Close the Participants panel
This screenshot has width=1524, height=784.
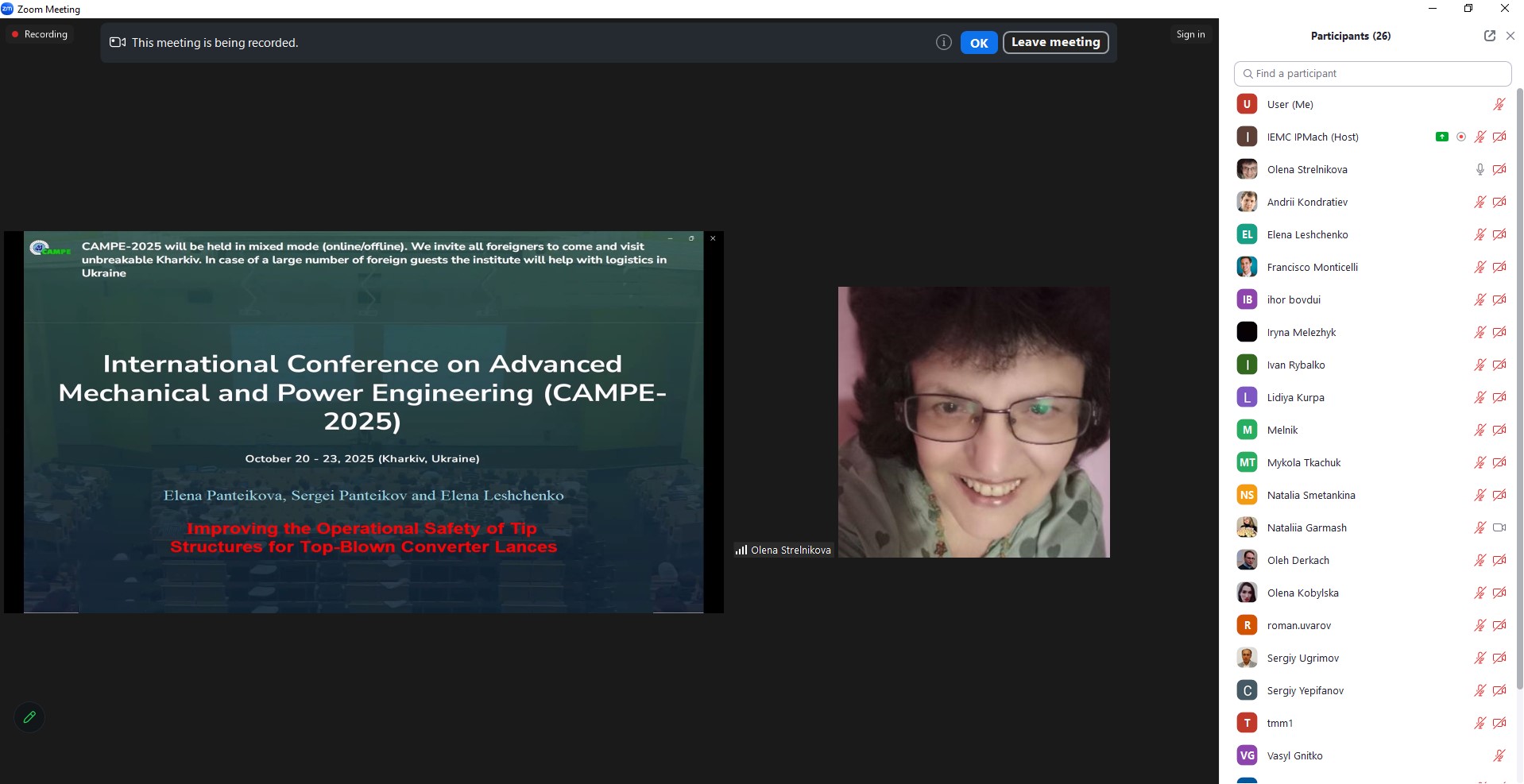(1510, 36)
